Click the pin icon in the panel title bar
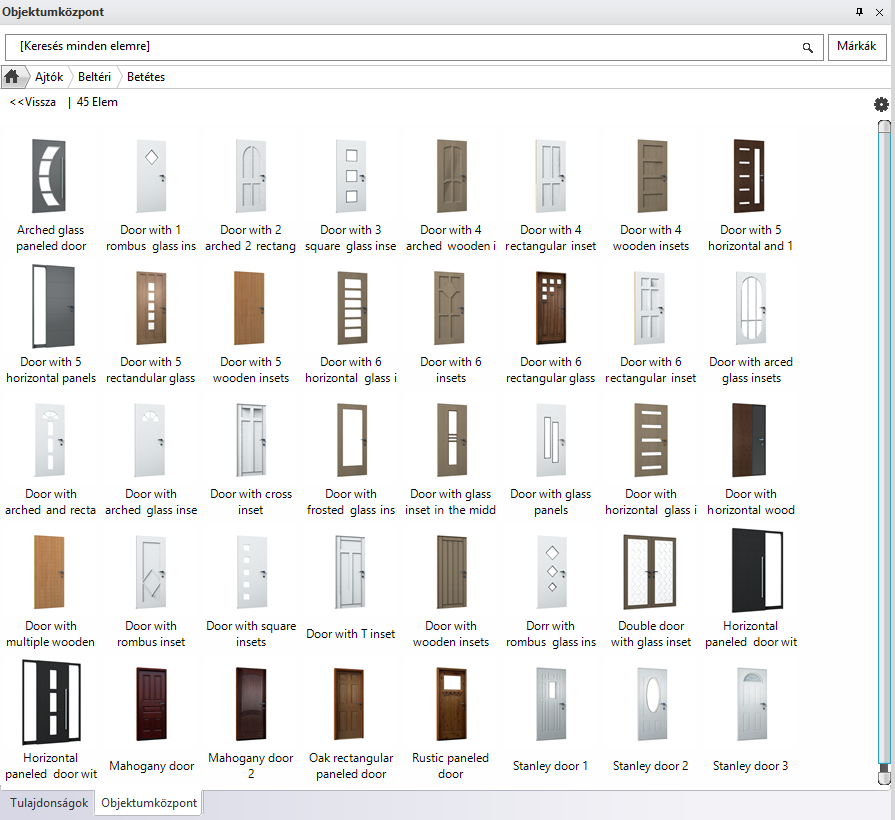 [x=859, y=12]
